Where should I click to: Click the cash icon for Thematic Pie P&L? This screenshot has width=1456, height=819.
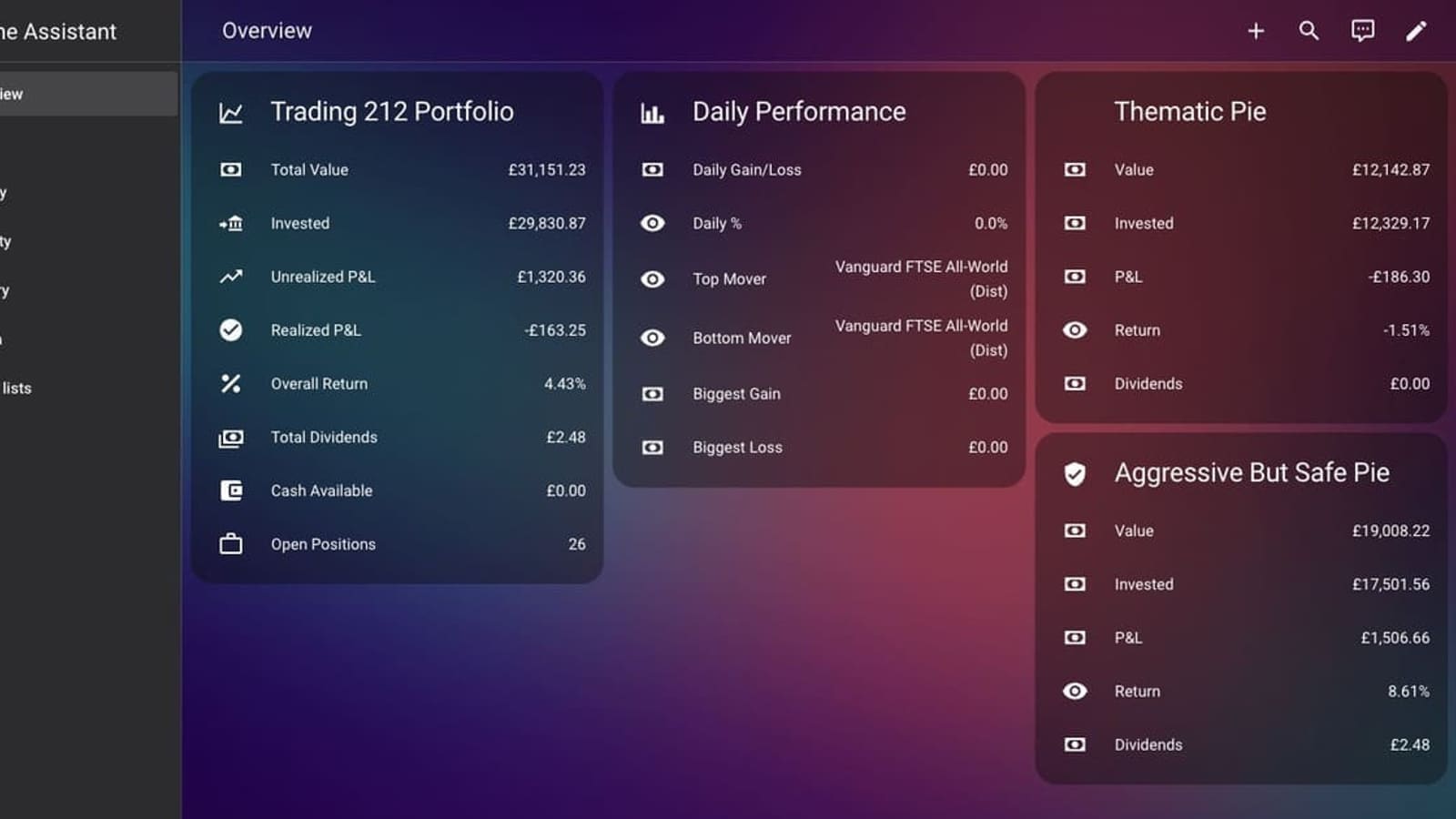coord(1075,277)
